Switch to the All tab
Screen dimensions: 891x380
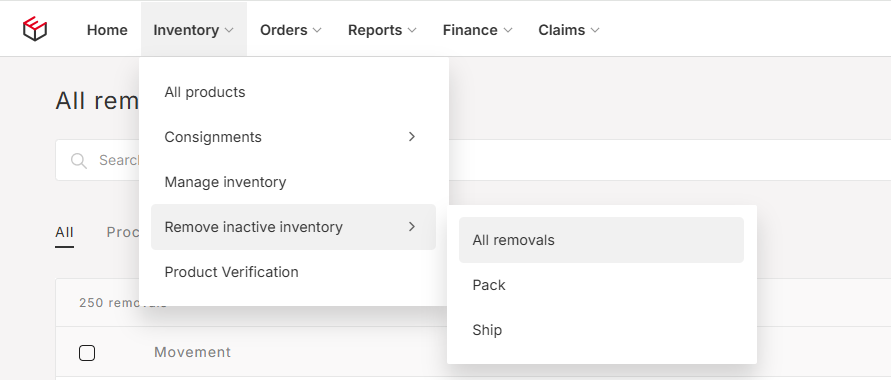coord(64,232)
